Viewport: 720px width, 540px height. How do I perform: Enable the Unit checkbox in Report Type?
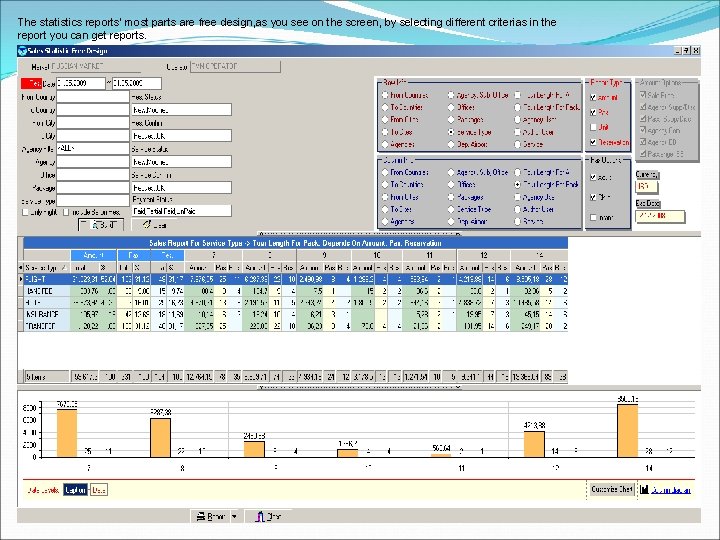point(593,127)
